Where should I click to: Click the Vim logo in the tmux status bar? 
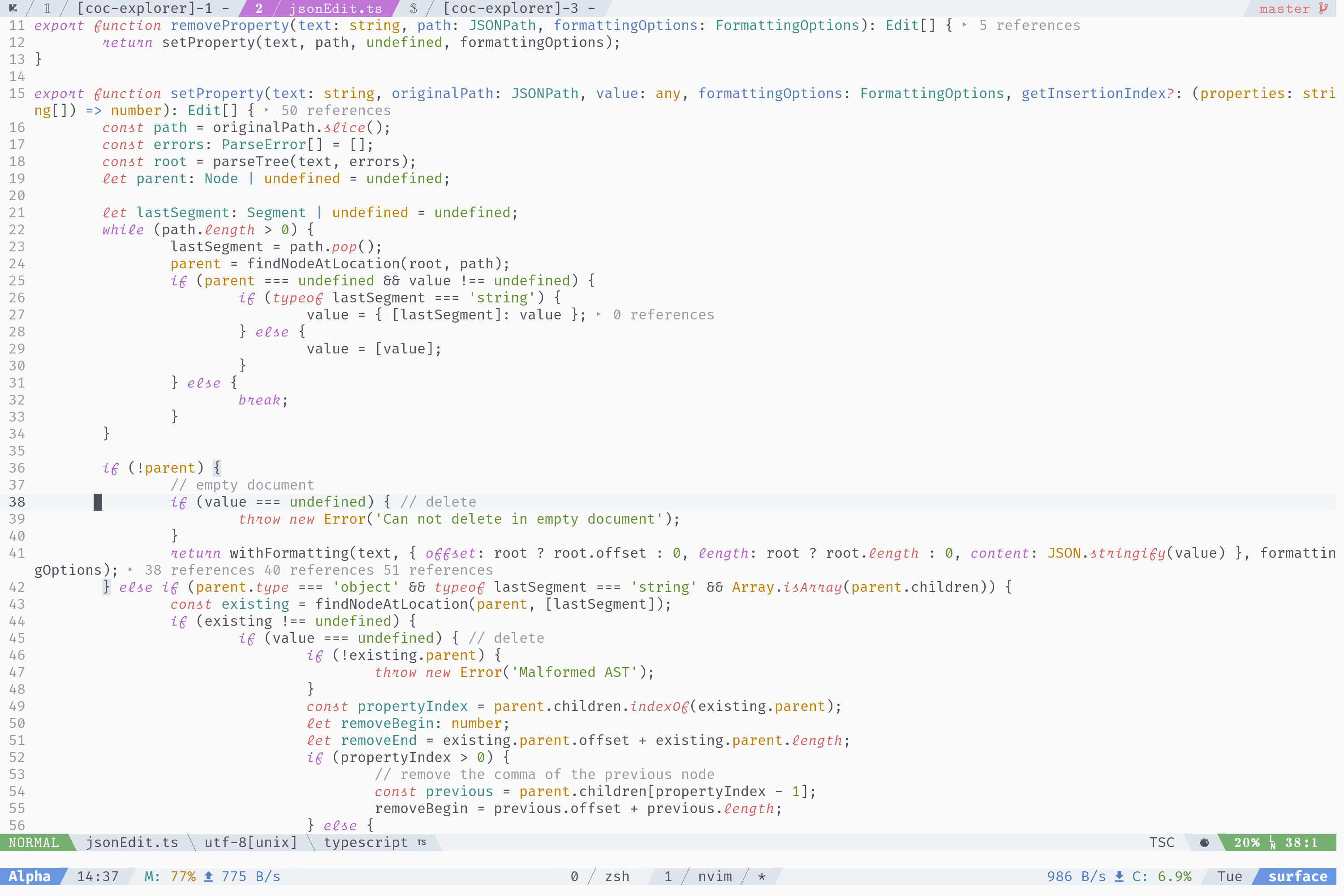point(13,8)
